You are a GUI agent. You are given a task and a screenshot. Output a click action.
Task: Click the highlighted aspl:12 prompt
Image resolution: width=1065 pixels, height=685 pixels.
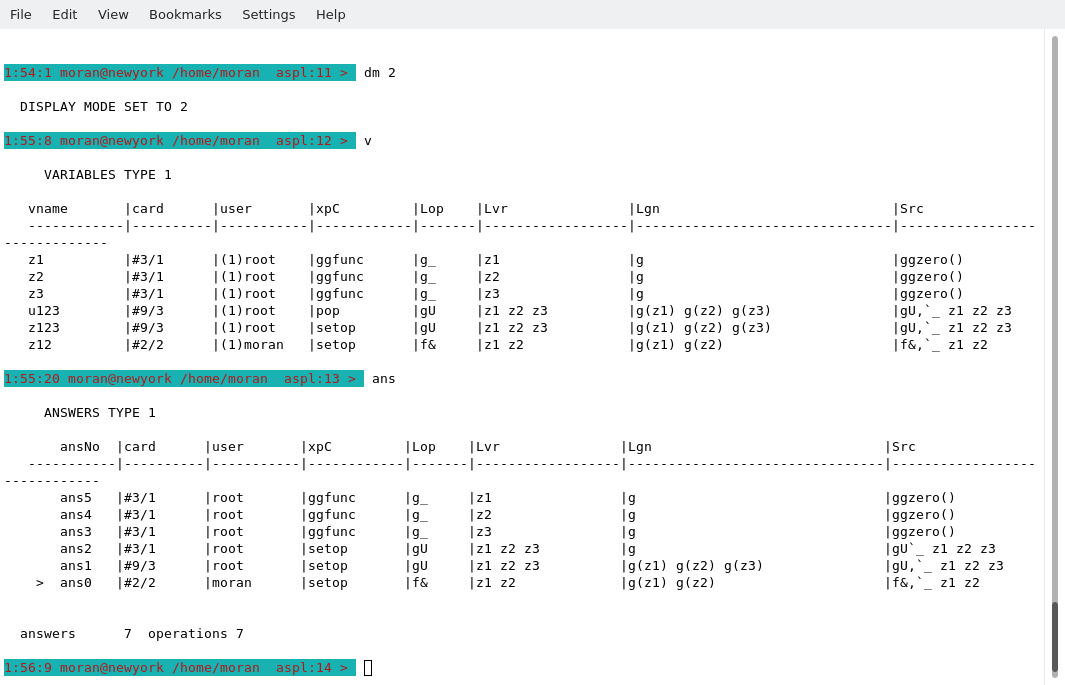pos(179,141)
